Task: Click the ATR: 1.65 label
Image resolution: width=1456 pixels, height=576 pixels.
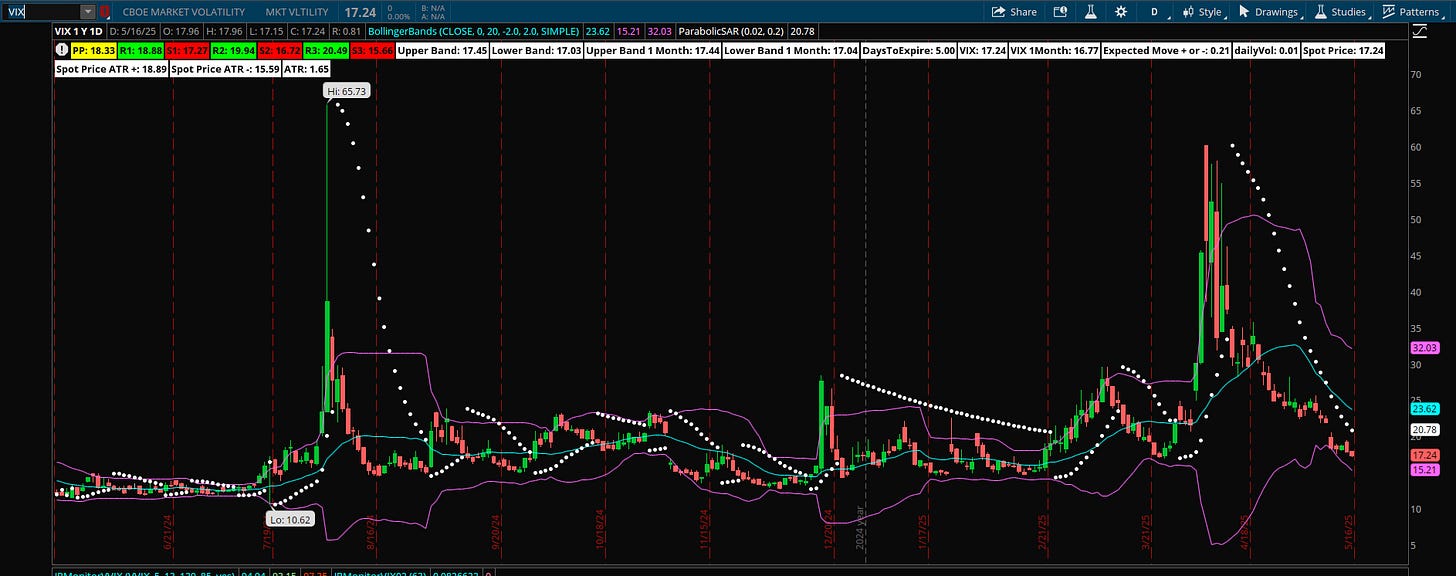Action: pyautogui.click(x=306, y=70)
